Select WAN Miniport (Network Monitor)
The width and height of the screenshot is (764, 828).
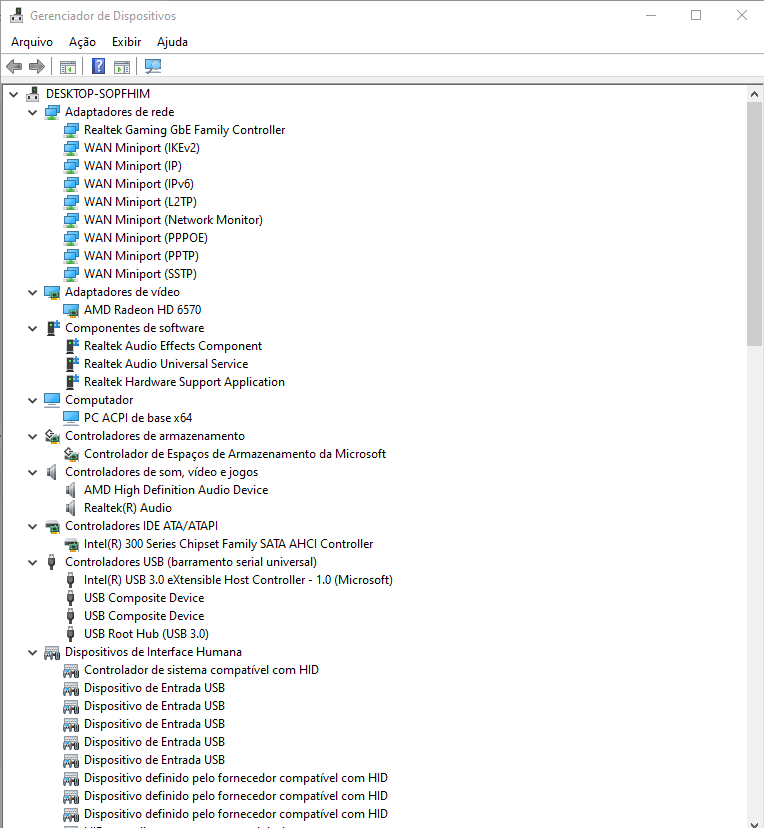(x=173, y=220)
